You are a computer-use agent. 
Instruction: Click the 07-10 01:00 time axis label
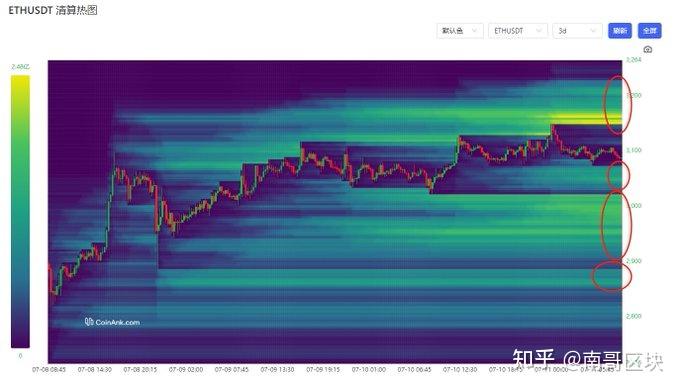pos(369,369)
